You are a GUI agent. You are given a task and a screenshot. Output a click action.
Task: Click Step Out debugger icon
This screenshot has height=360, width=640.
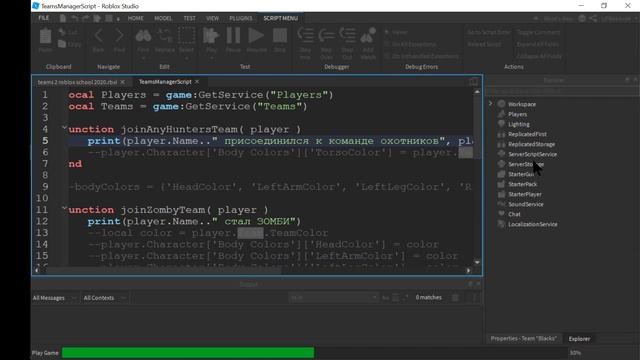pyautogui.click(x=347, y=36)
